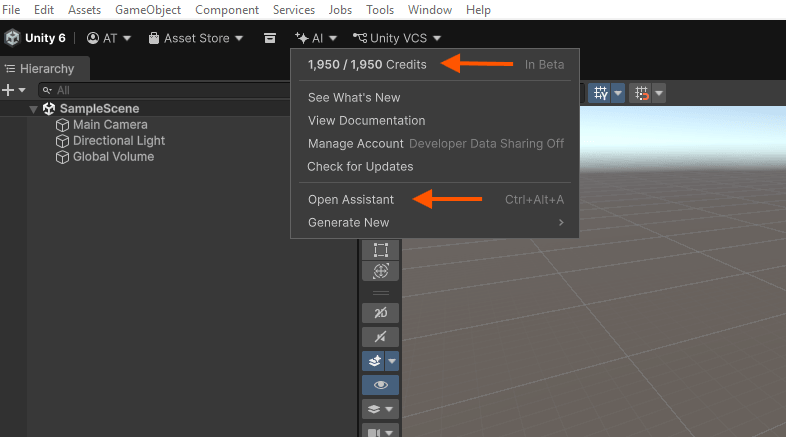This screenshot has width=786, height=437.
Task: Click the In Beta label
Action: click(x=544, y=65)
